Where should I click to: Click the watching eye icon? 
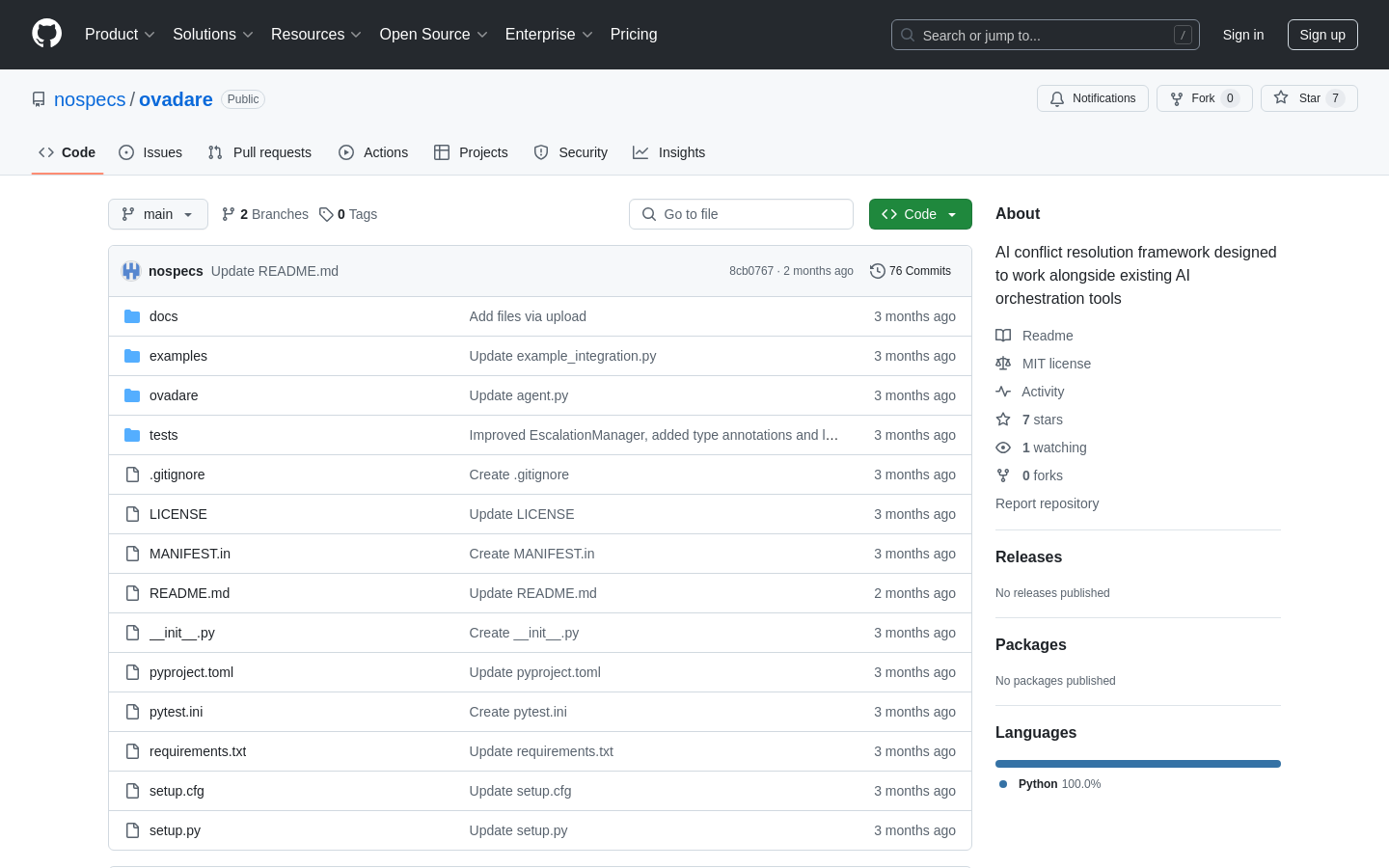[1003, 448]
